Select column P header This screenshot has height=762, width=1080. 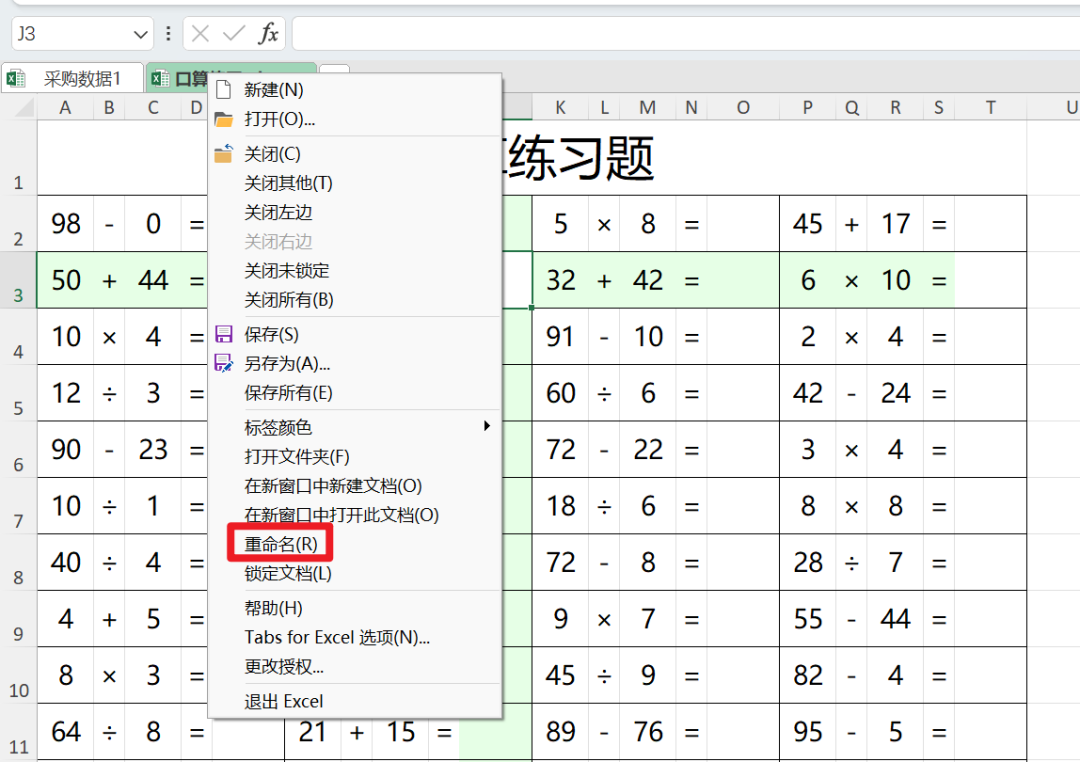pyautogui.click(x=807, y=107)
